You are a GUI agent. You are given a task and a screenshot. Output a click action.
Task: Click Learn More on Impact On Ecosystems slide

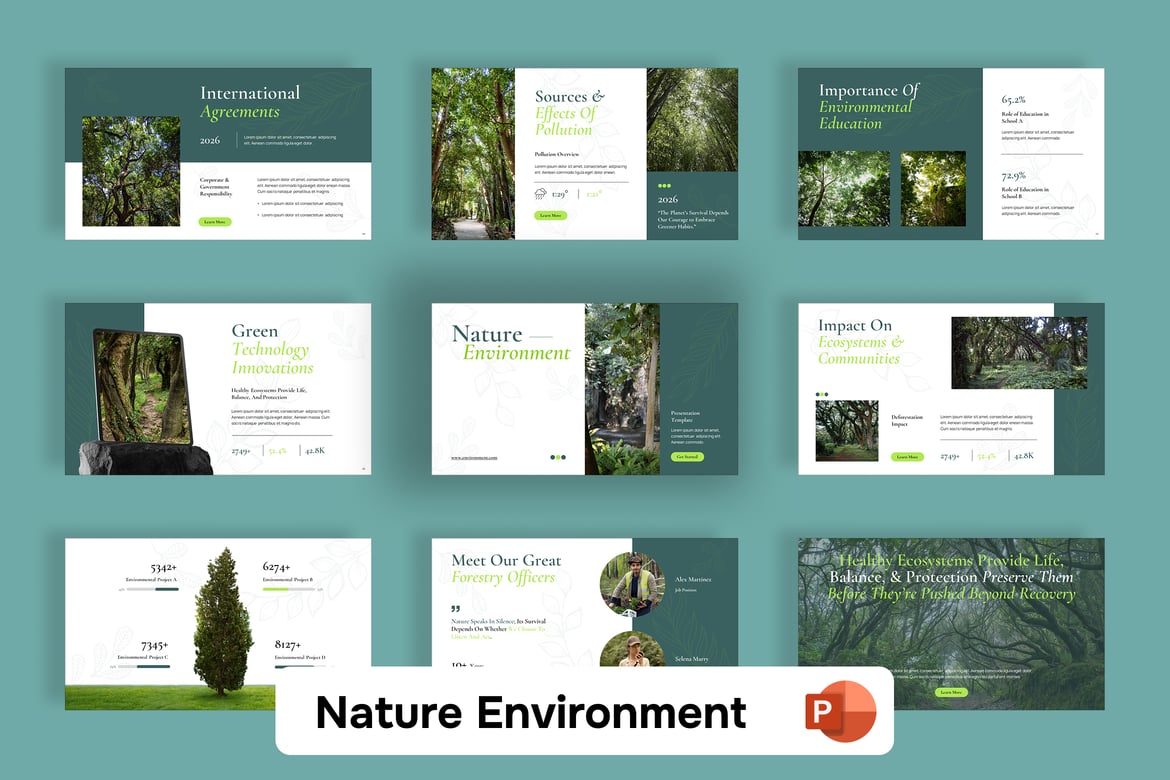coord(907,456)
